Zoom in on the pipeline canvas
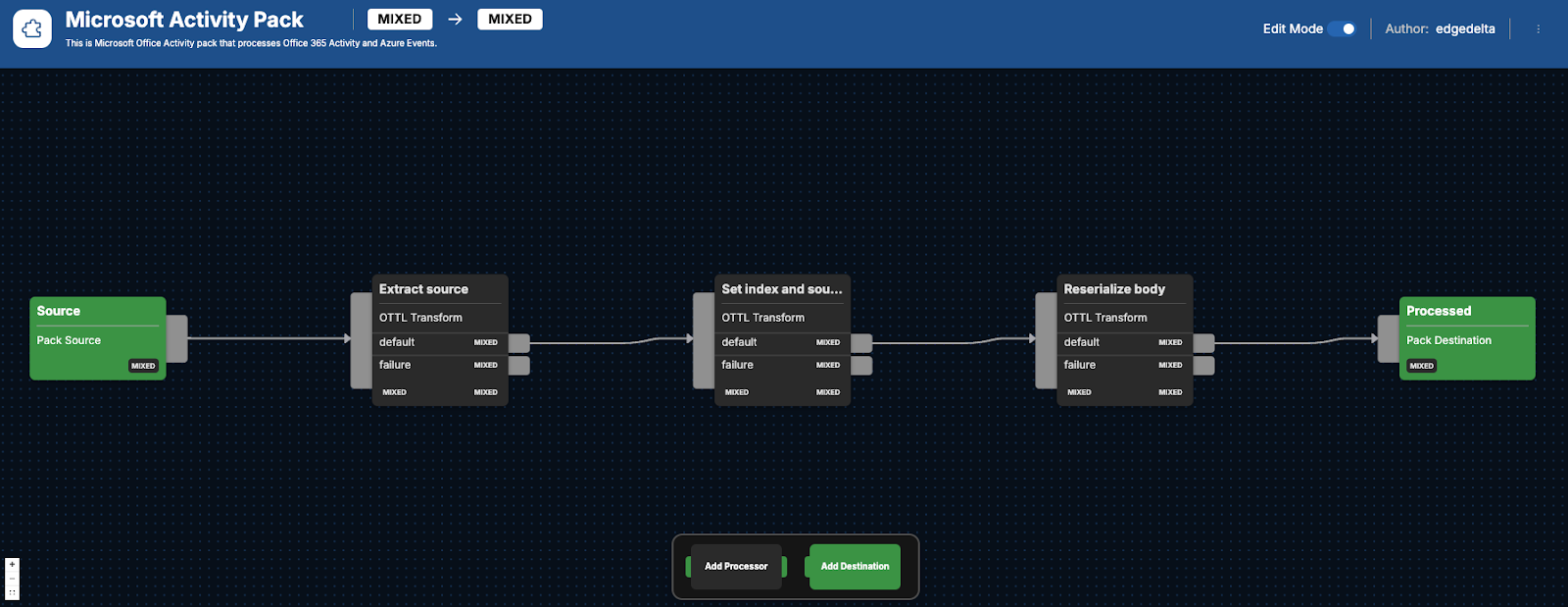1568x607 pixels. (x=12, y=565)
